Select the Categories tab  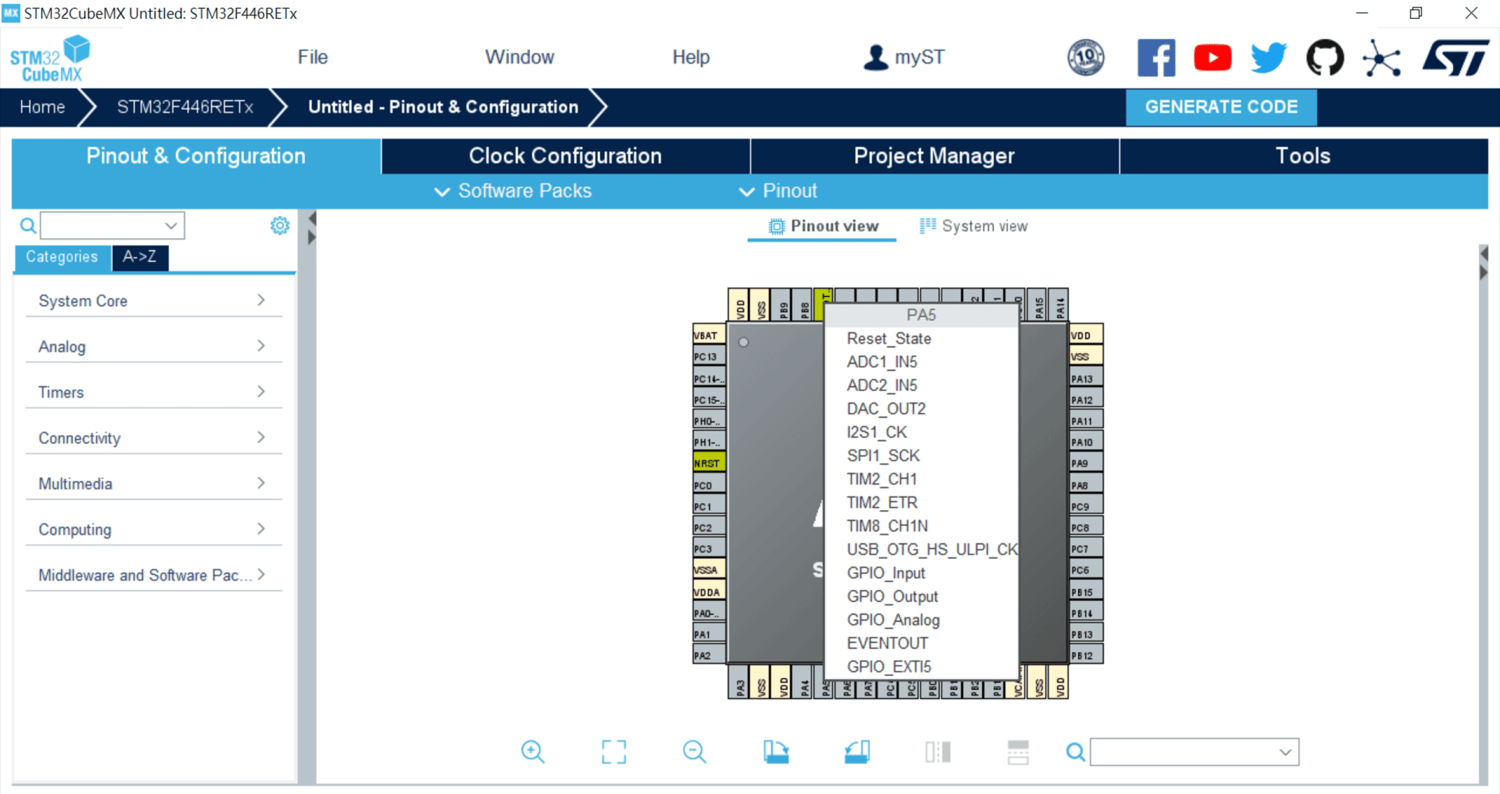click(62, 257)
